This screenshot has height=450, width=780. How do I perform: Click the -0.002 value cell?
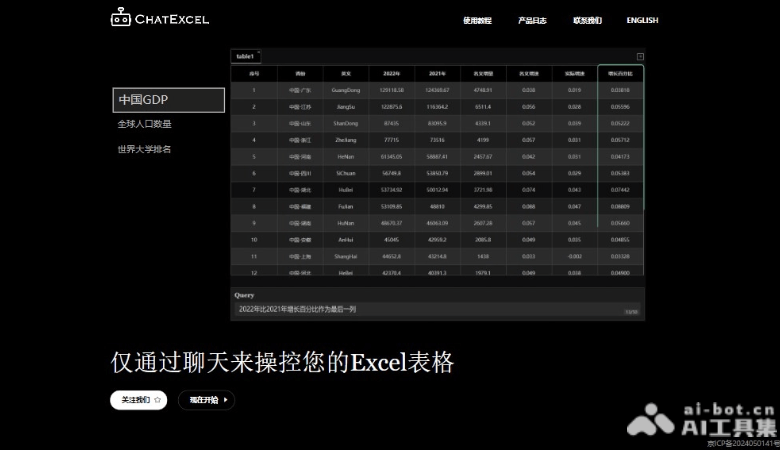coord(575,257)
